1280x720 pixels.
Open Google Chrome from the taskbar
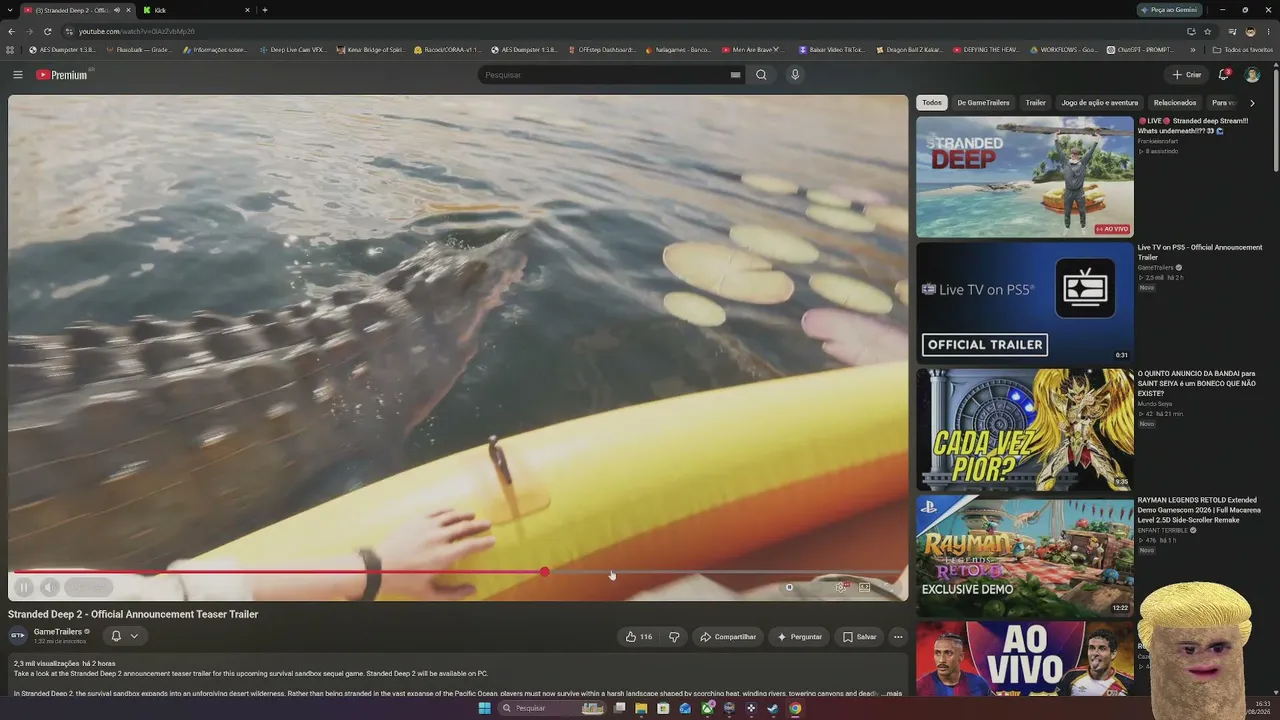point(795,708)
